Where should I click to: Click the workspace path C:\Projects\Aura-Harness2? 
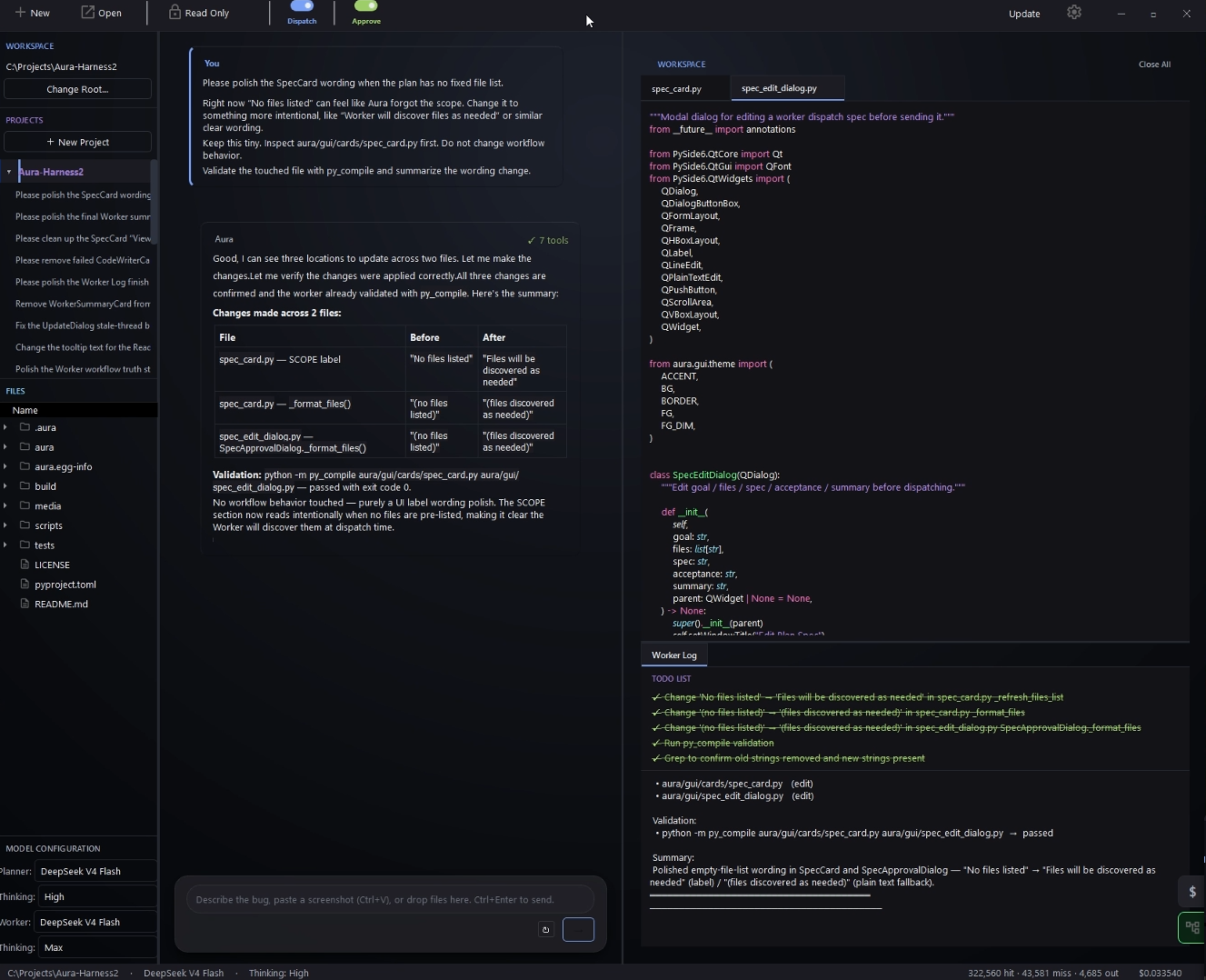(x=61, y=66)
